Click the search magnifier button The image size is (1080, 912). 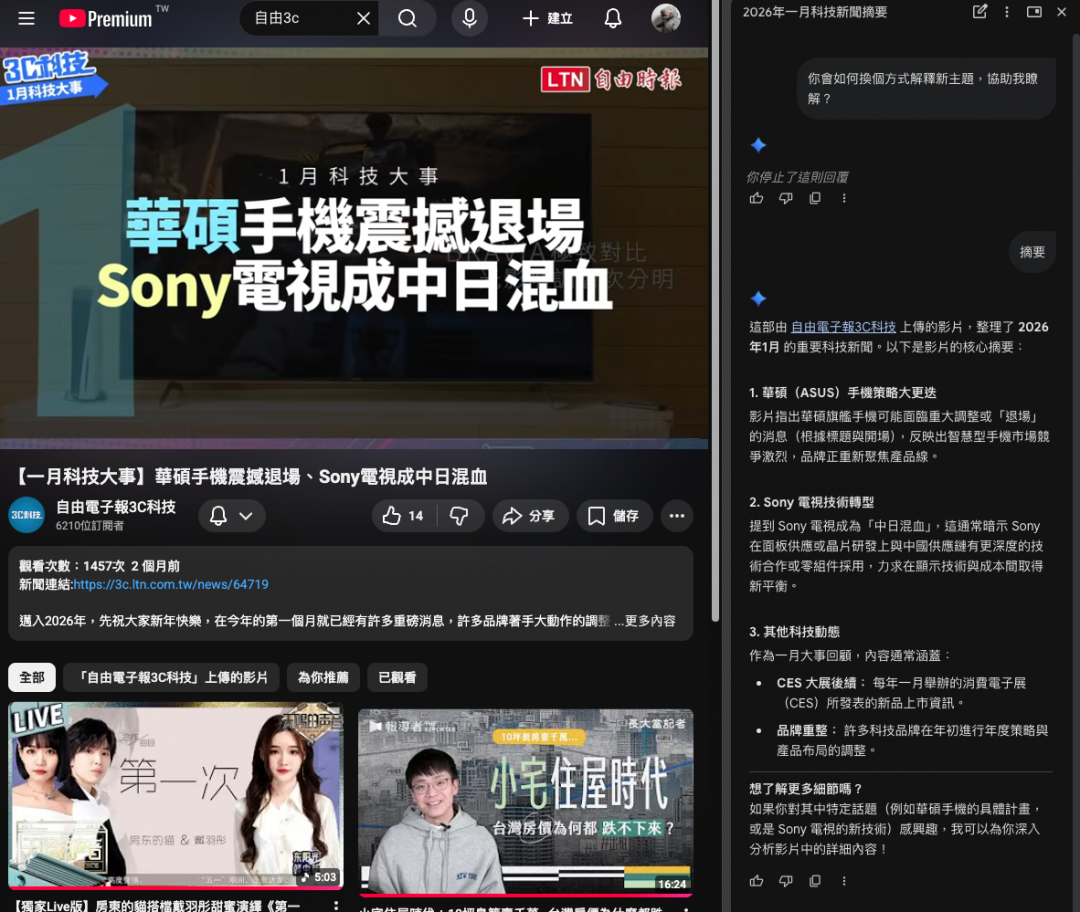tap(407, 18)
